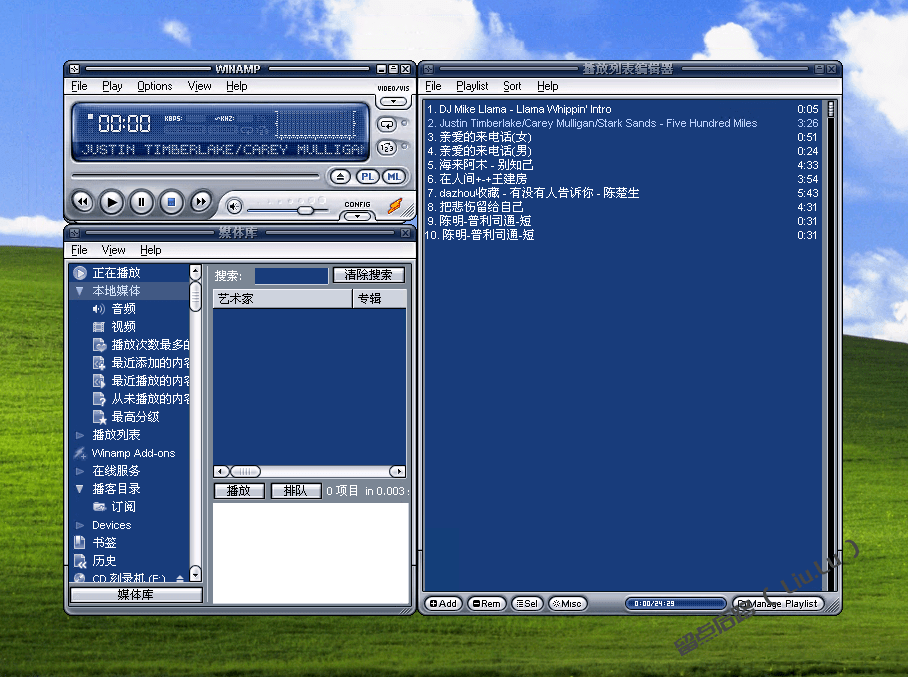The image size is (908, 677).
Task: Sort by the 艺术家 column header
Action: [283, 299]
